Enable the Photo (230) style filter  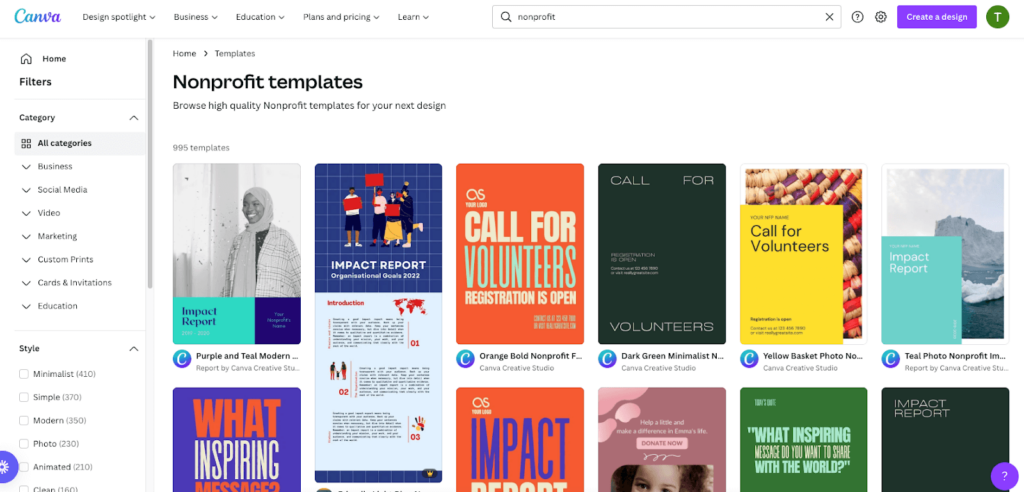click(x=24, y=444)
